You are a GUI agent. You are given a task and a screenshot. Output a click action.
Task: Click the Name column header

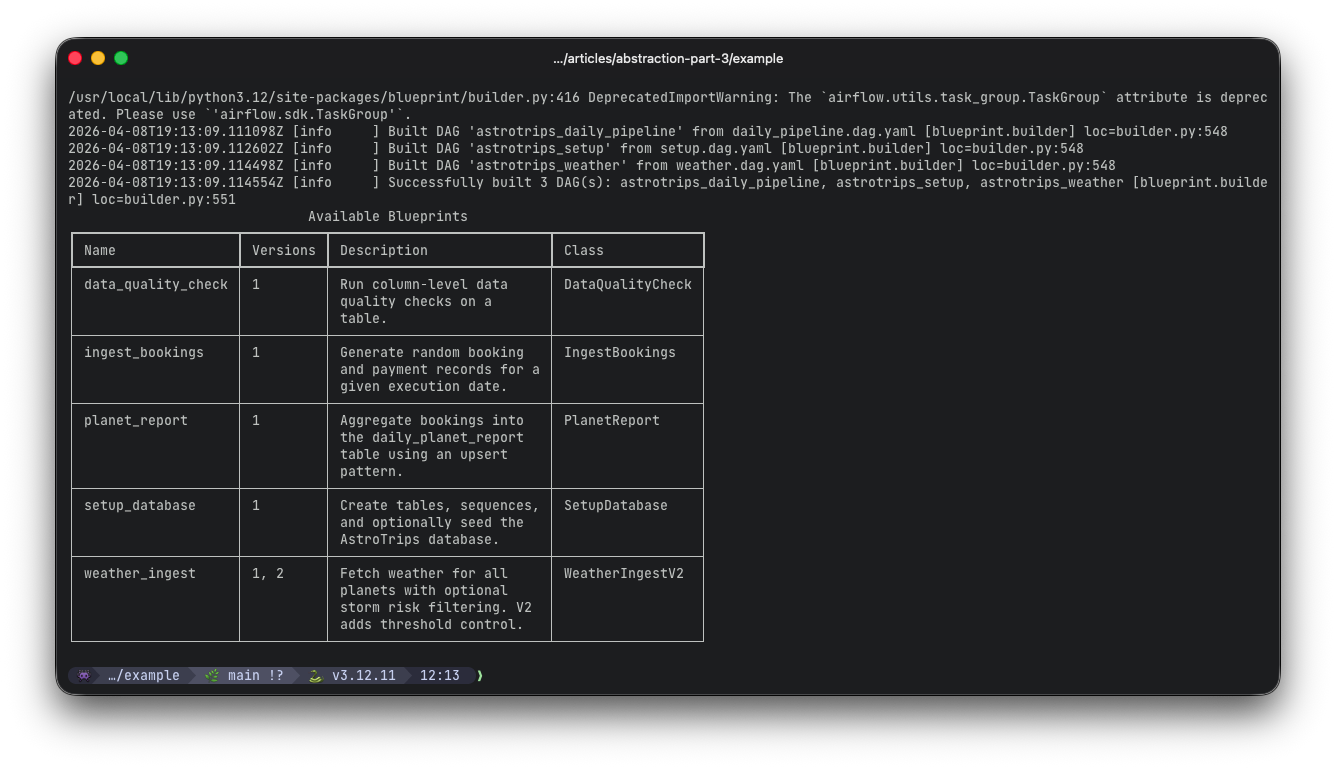100,250
